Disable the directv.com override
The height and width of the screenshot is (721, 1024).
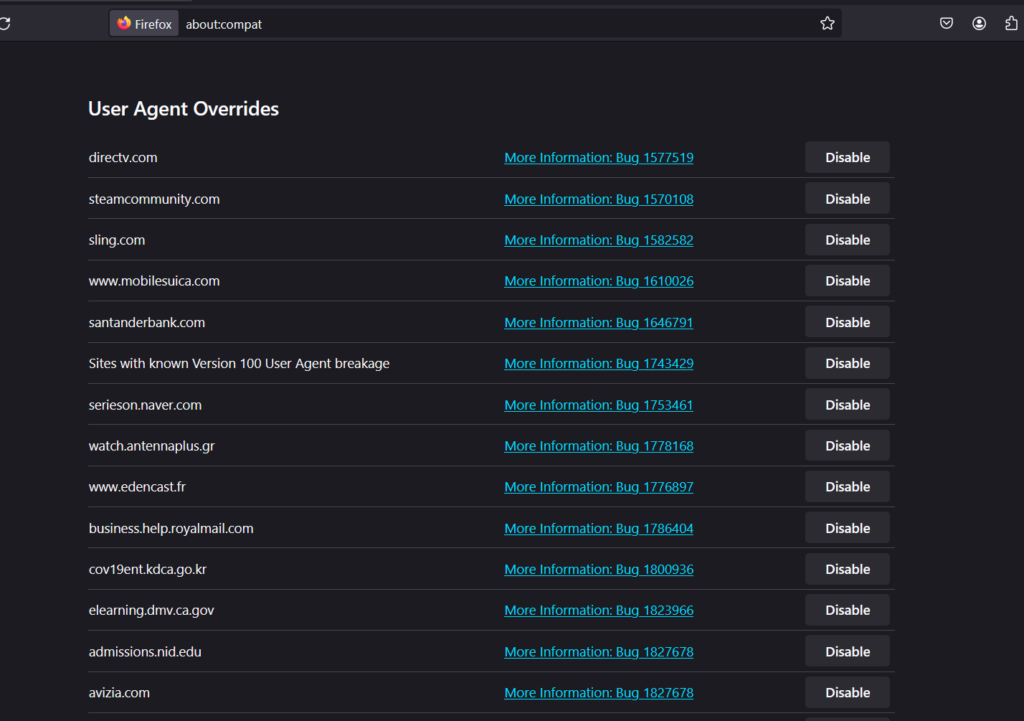point(847,158)
